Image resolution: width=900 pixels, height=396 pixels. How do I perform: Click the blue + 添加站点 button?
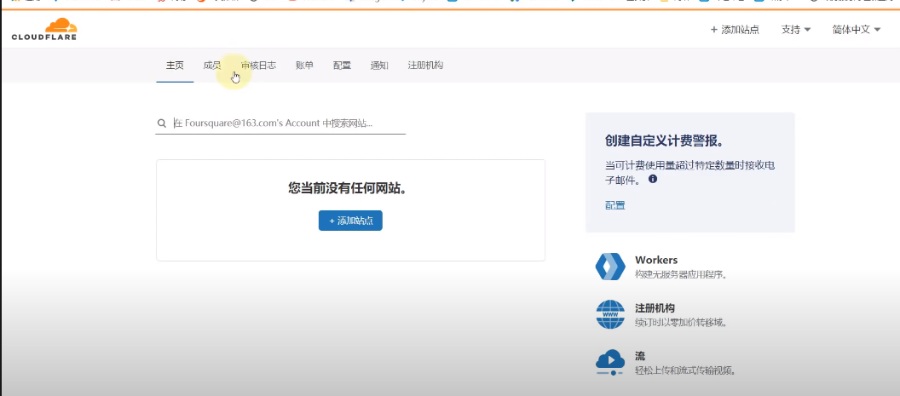coord(351,221)
